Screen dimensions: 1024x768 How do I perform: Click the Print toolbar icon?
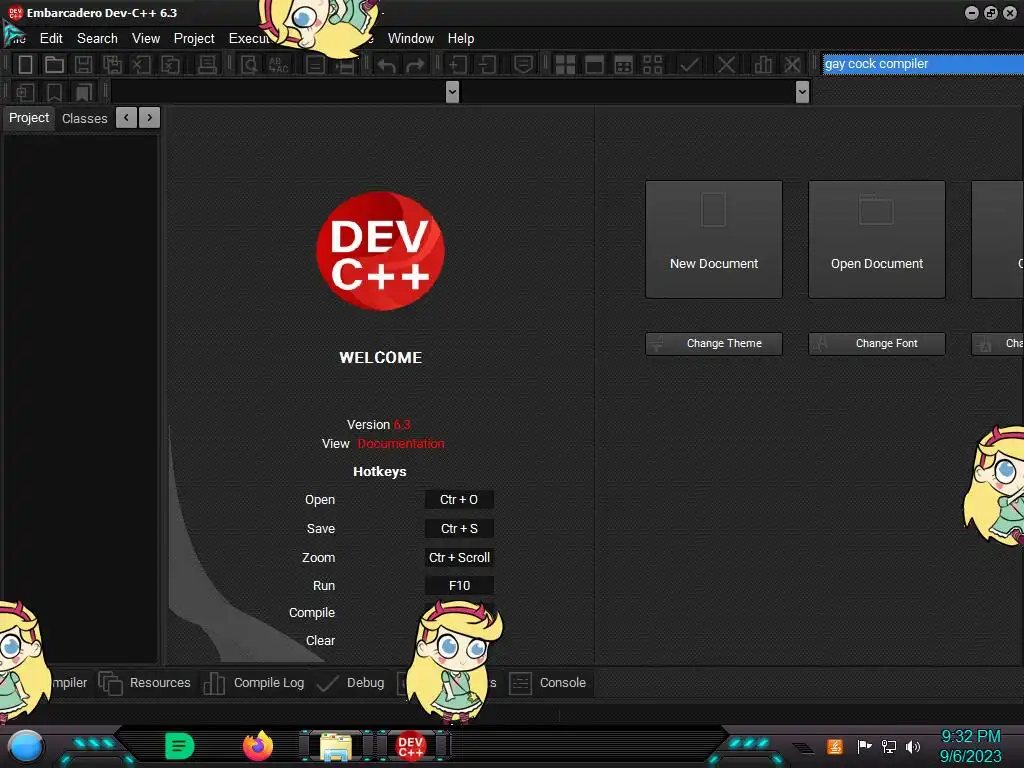(207, 64)
